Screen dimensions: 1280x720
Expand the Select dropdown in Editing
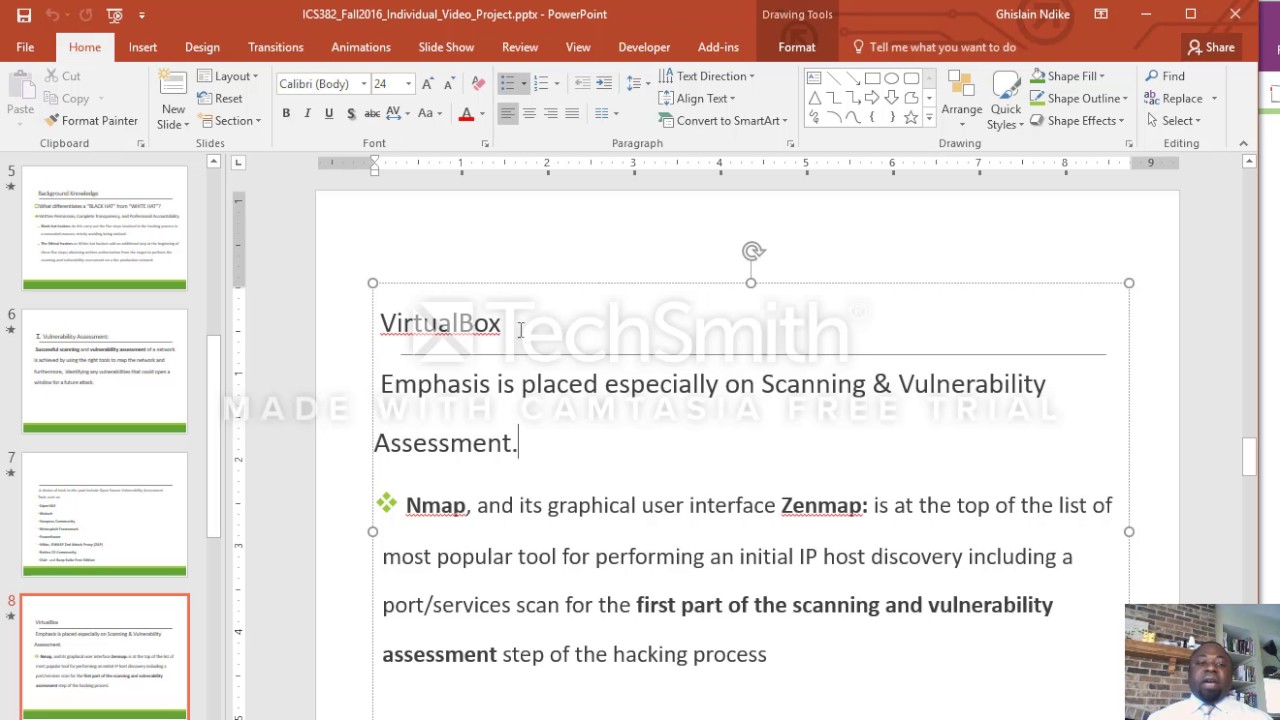[1173, 121]
